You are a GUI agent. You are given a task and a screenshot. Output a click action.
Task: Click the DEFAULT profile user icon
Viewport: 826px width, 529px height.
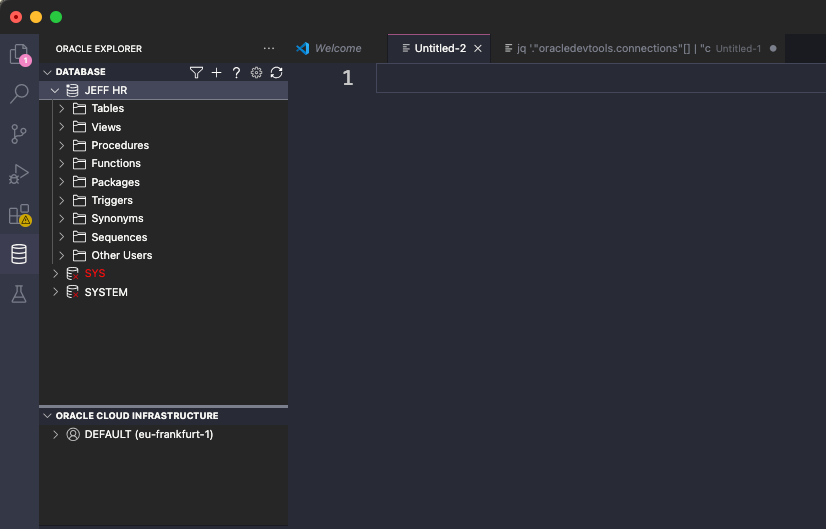pyautogui.click(x=73, y=434)
